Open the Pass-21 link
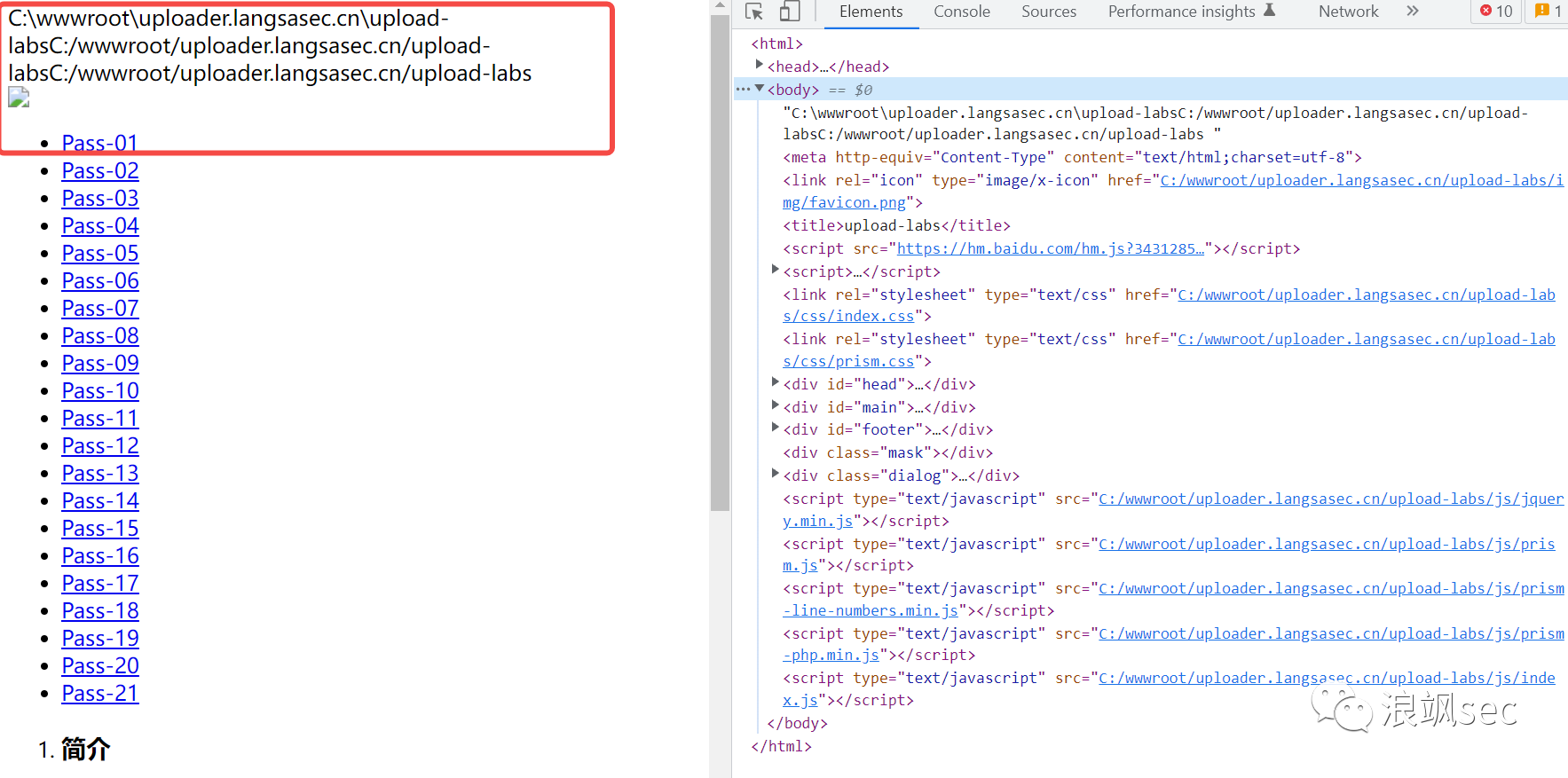The image size is (1568, 778). pyautogui.click(x=100, y=693)
